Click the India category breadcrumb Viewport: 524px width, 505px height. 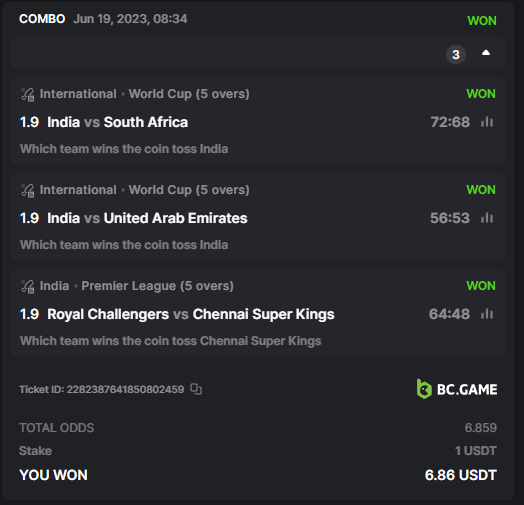[x=54, y=286]
